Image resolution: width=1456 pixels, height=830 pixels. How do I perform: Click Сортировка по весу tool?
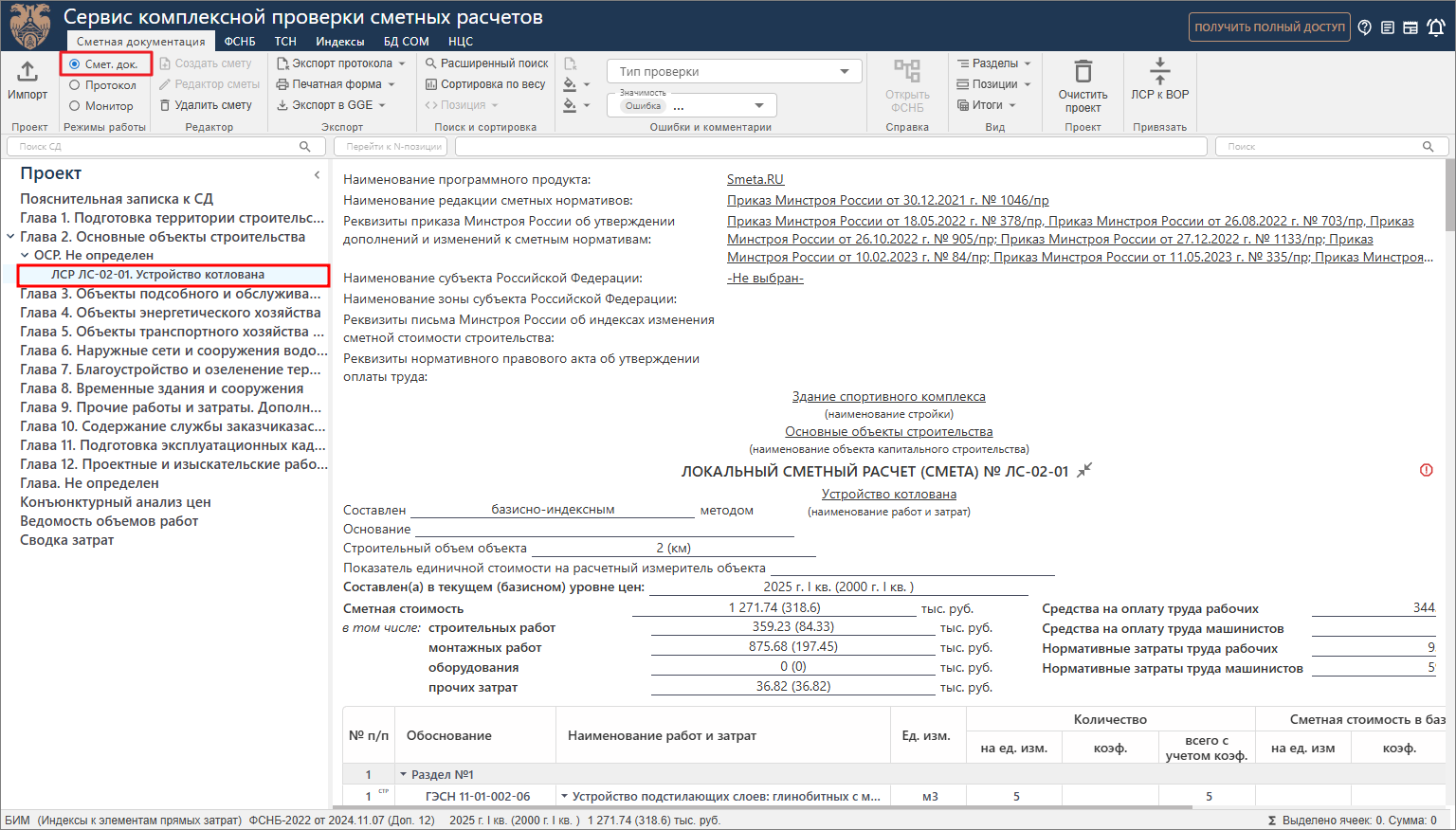[485, 84]
